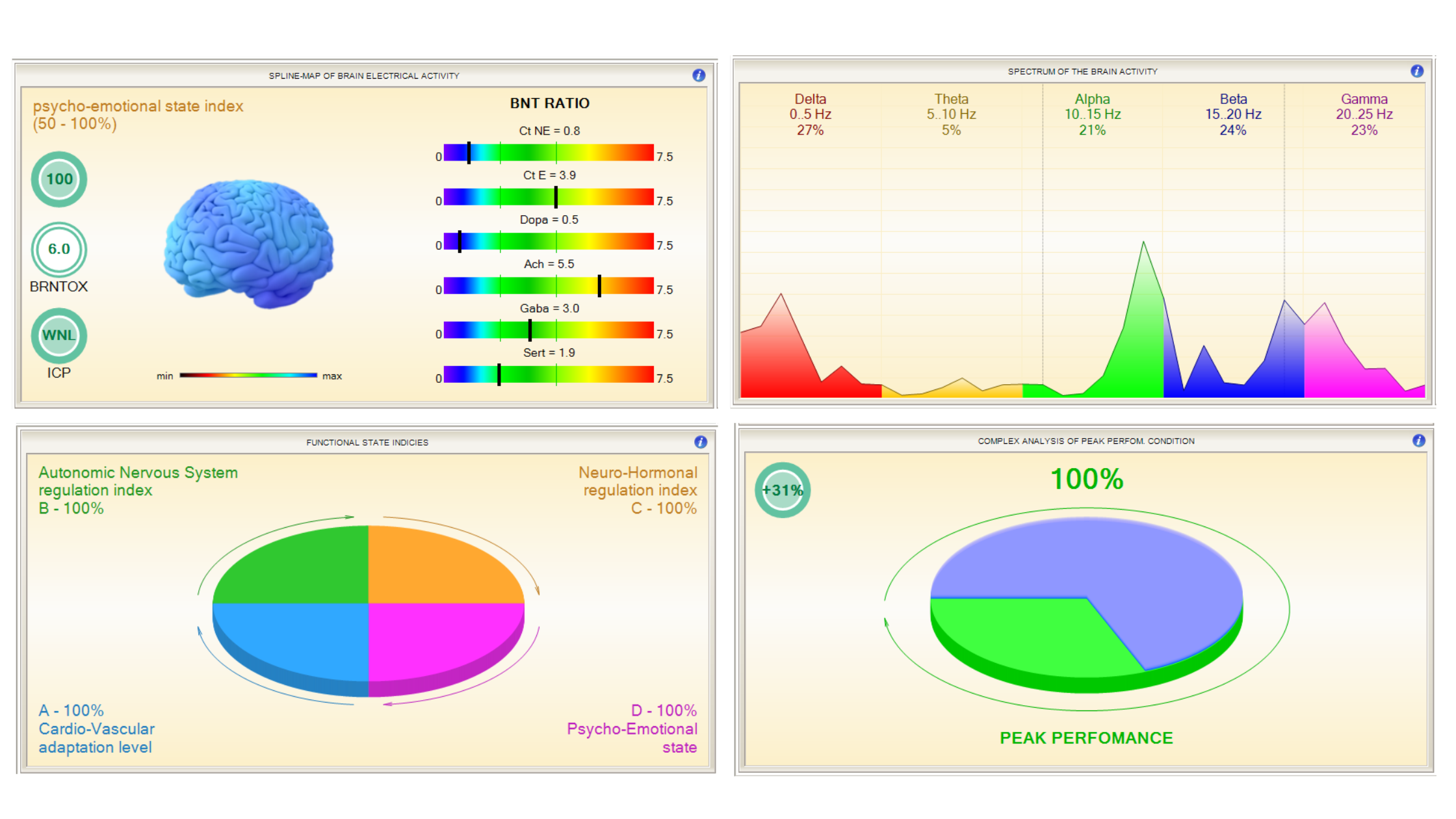Click the +31% circular badge
The height and width of the screenshot is (819, 1456).
(783, 490)
